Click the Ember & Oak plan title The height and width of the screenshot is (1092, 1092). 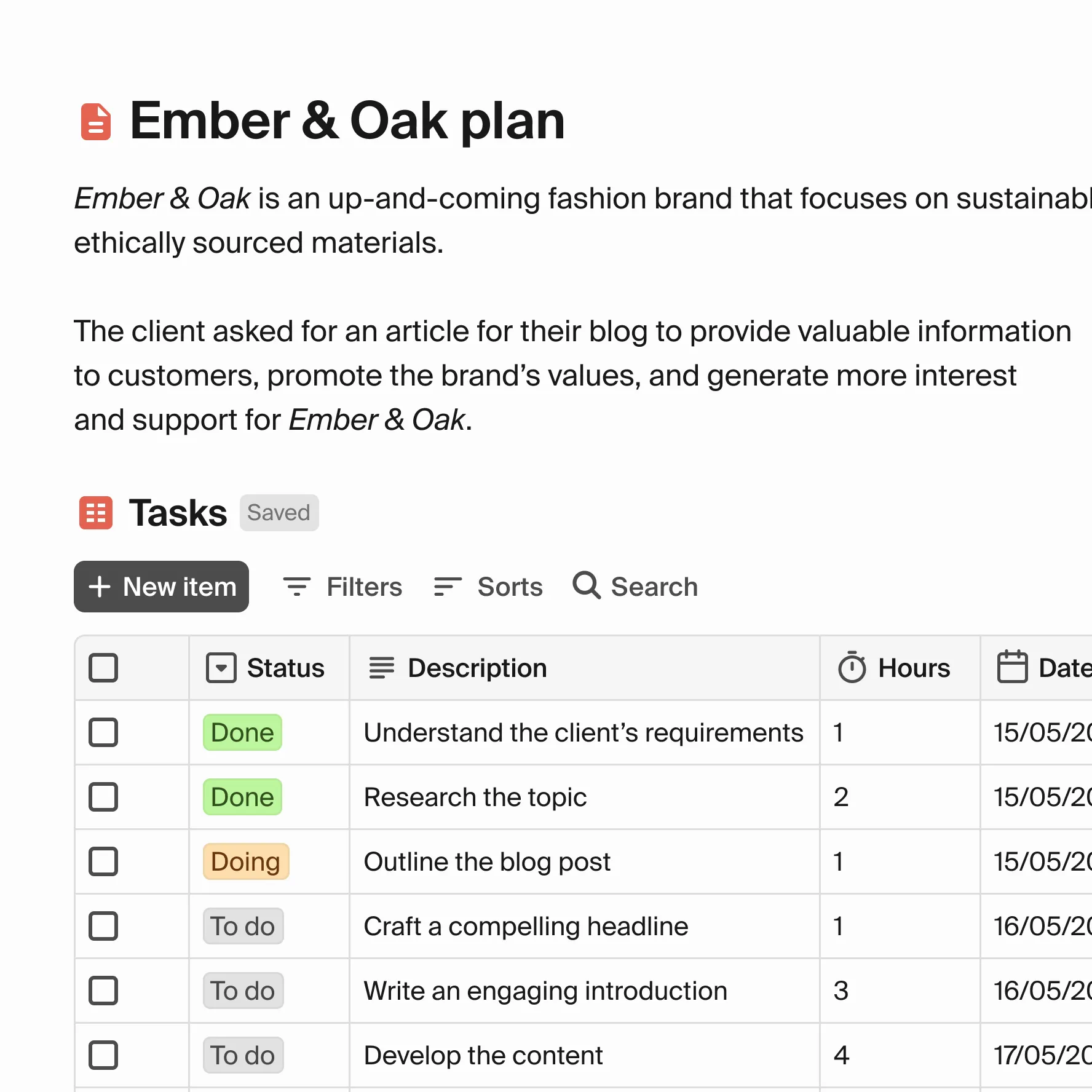click(347, 121)
